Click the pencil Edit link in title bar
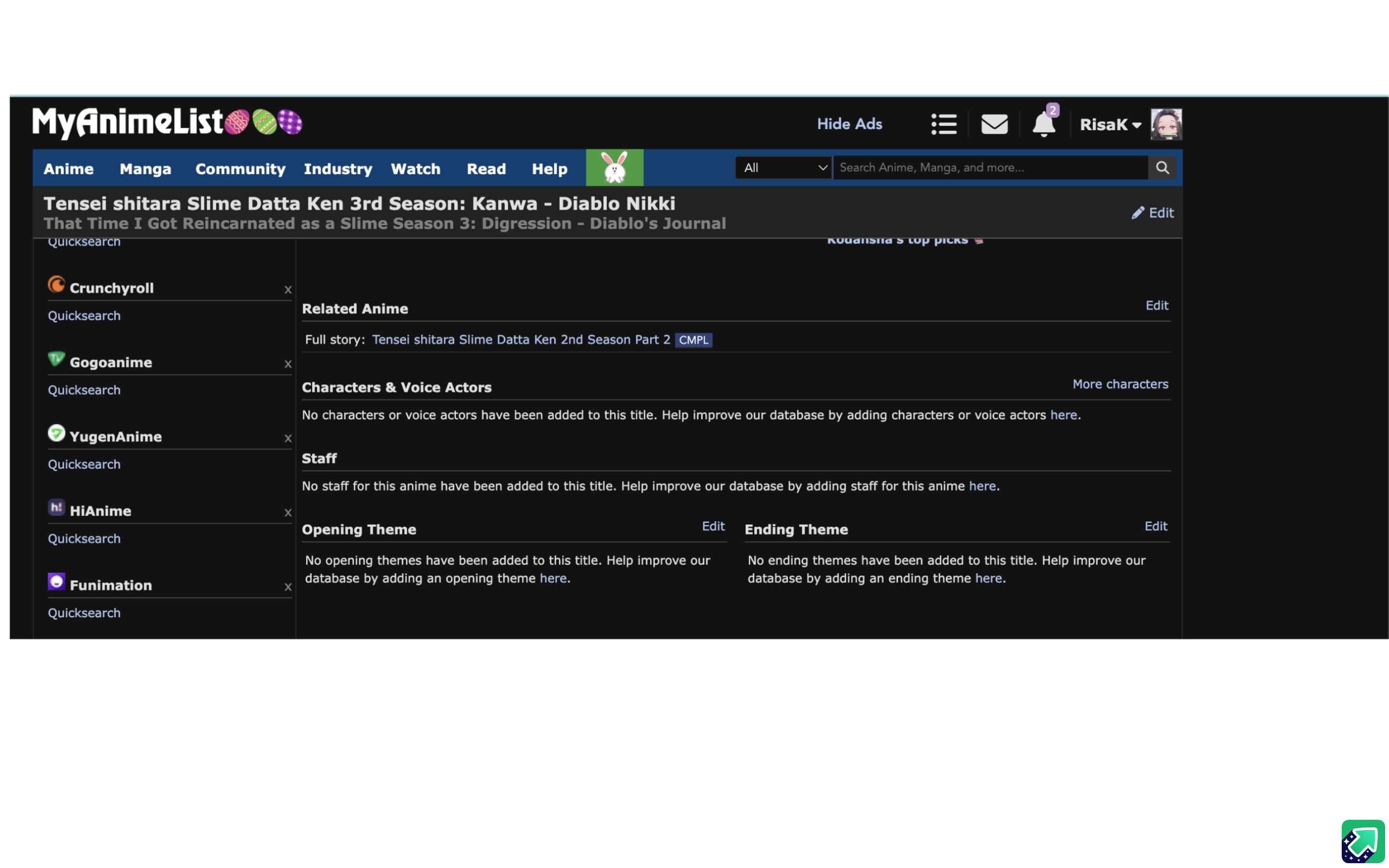The width and height of the screenshot is (1389, 868). [x=1153, y=213]
